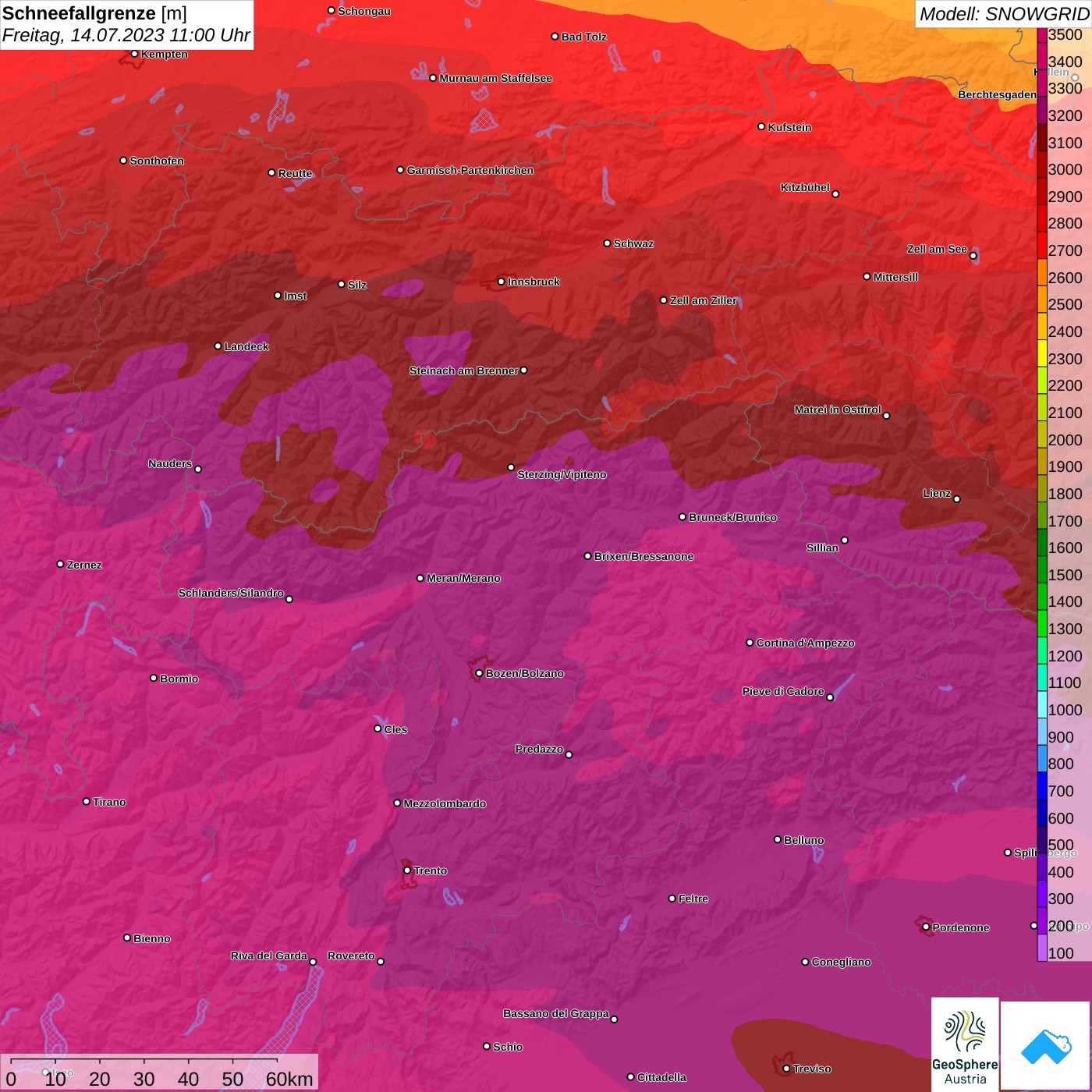Click the blue cloud logo icon
This screenshot has height=1092, width=1092.
[1045, 1046]
